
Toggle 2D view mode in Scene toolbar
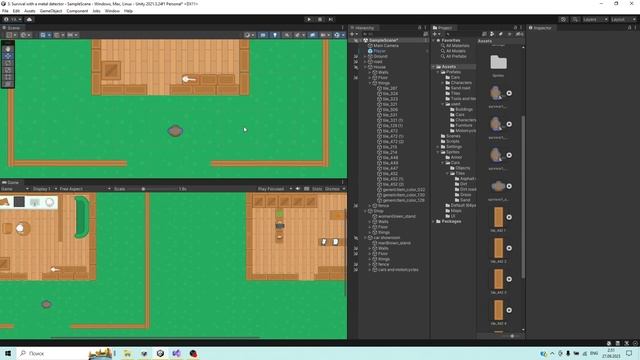(x=263, y=35)
